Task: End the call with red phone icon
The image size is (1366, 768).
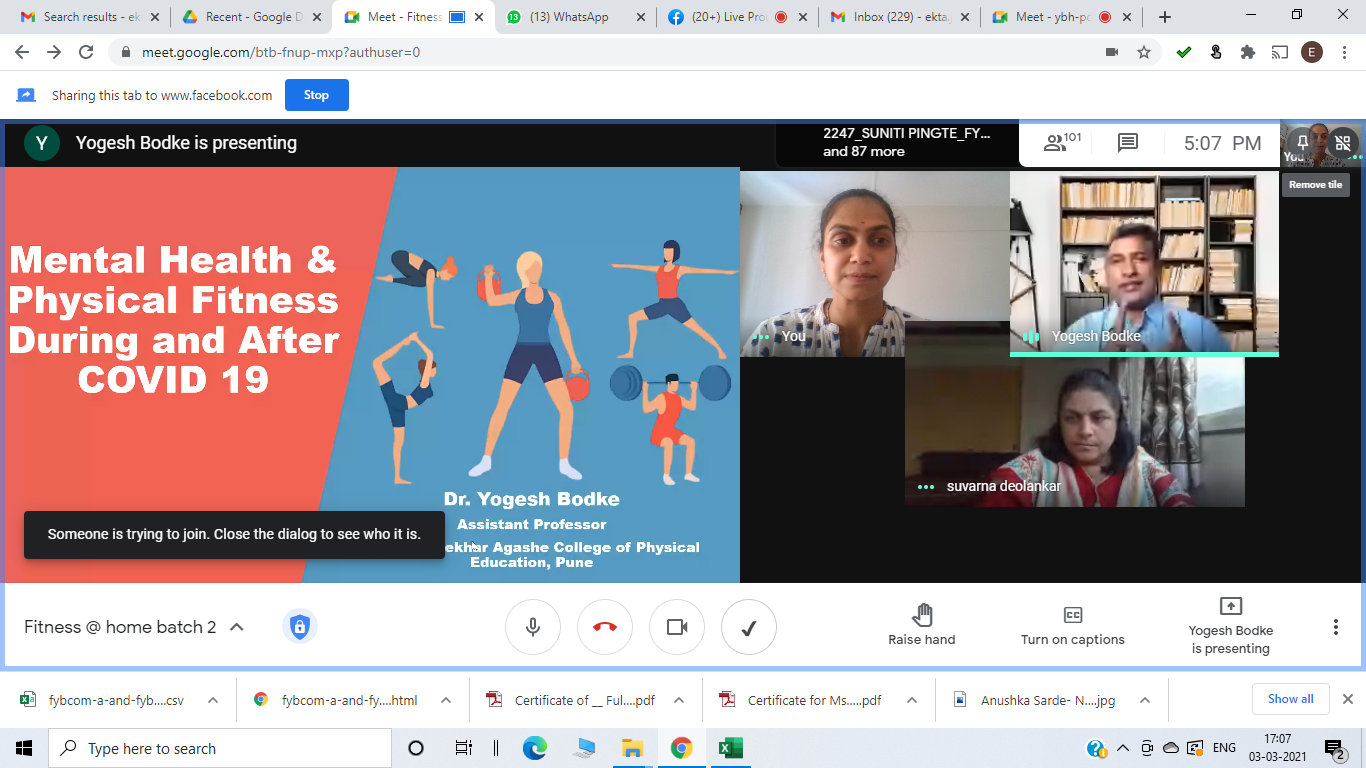Action: (605, 627)
